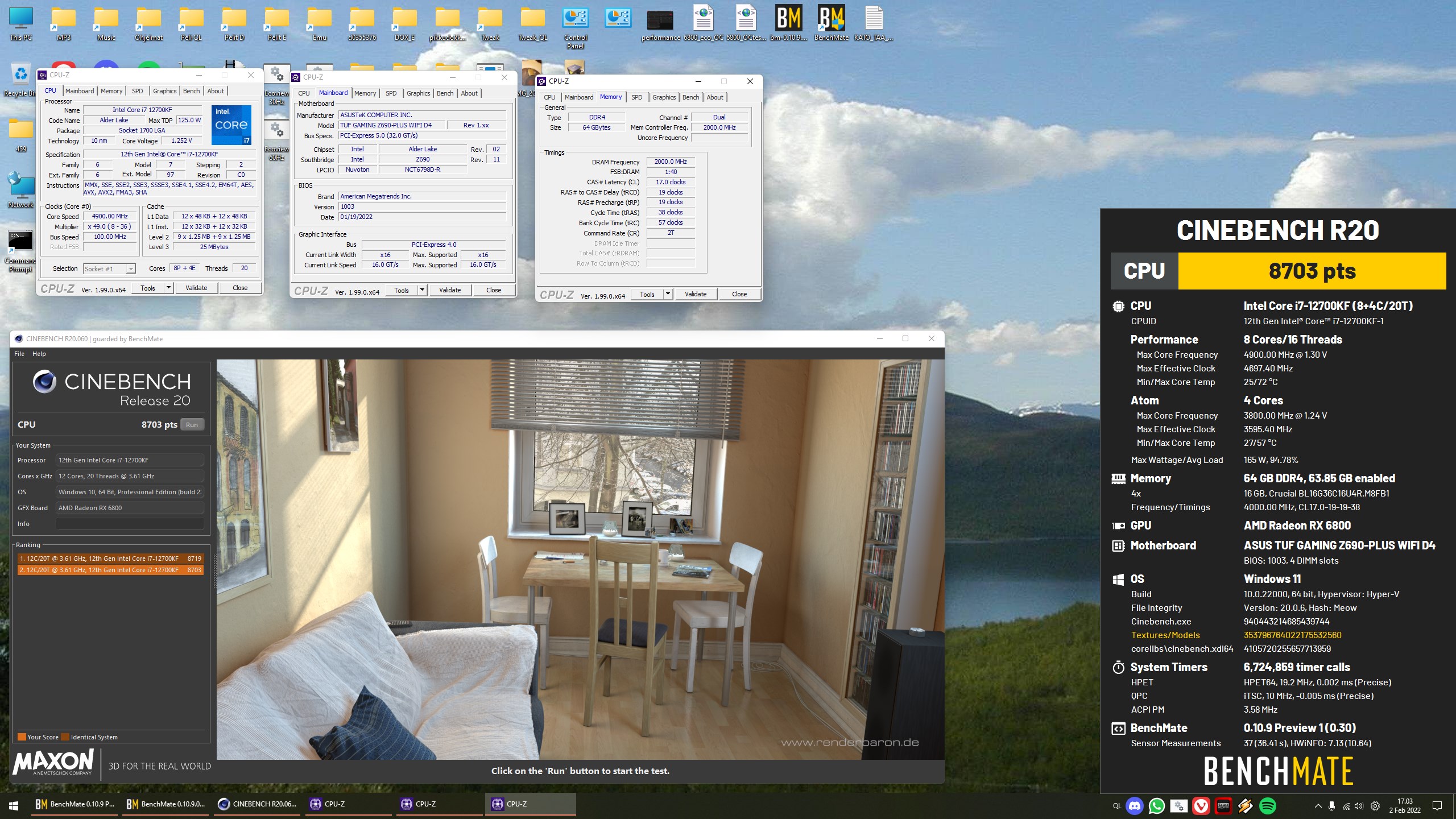Open the 6800_eco_OC desktop file
The width and height of the screenshot is (1456, 819).
click(704, 24)
